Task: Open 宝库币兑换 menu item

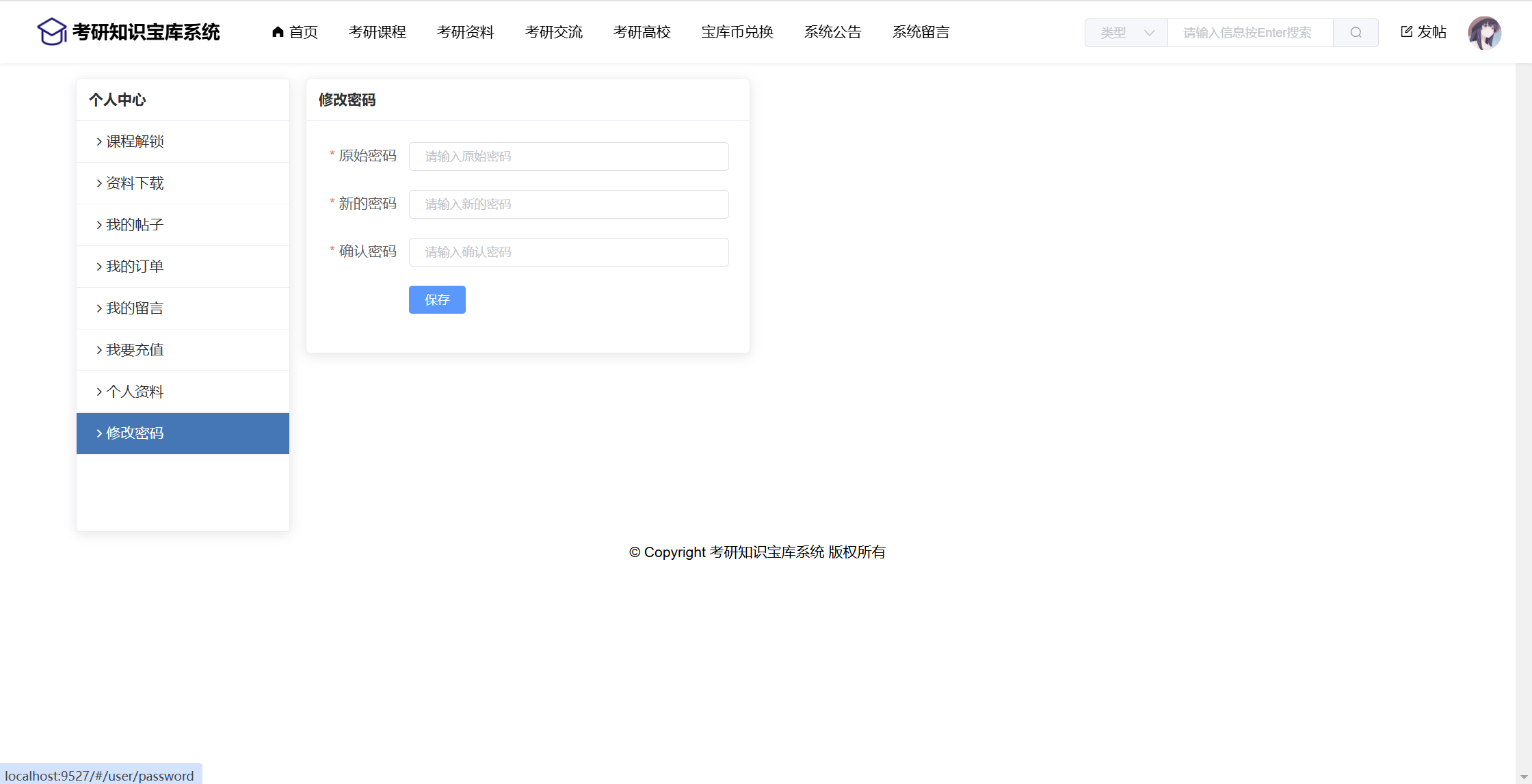Action: [737, 32]
